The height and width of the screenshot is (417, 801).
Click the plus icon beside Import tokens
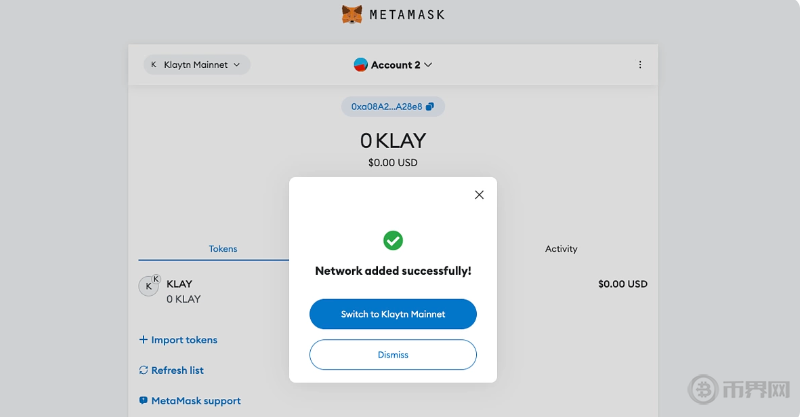(143, 340)
